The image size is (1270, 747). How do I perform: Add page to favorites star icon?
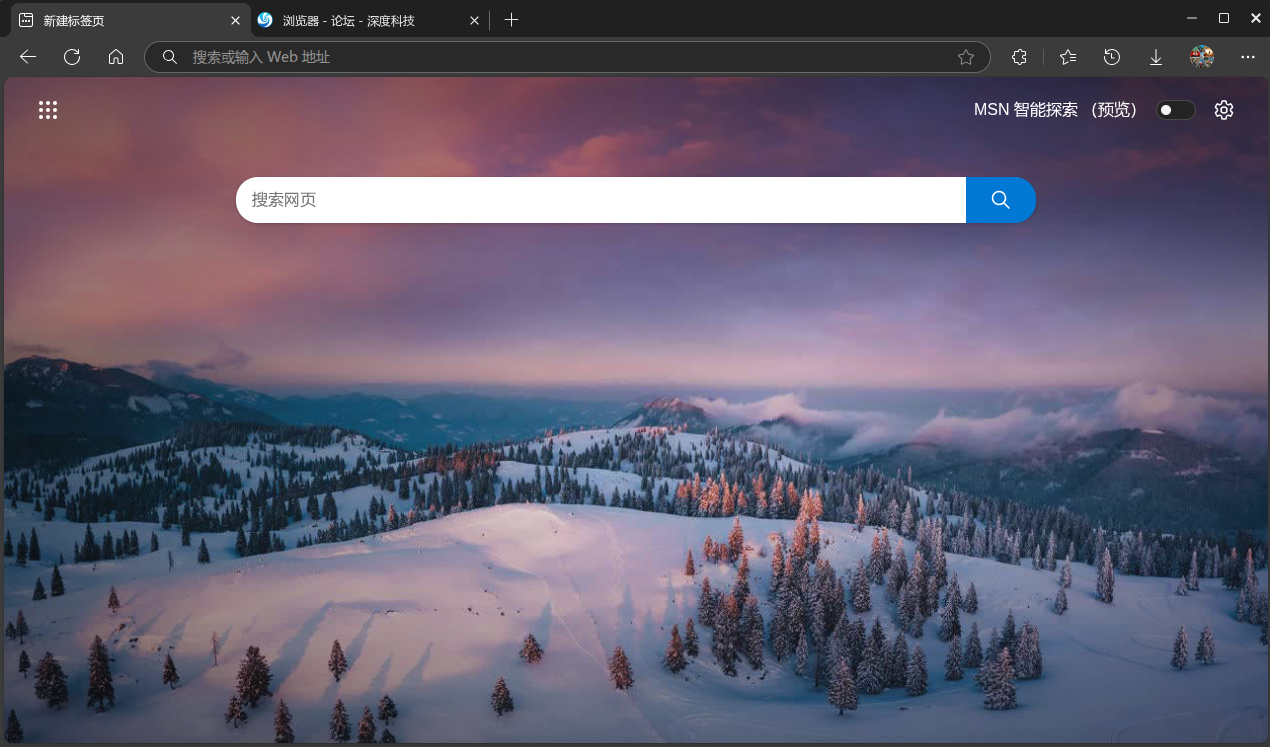click(966, 58)
